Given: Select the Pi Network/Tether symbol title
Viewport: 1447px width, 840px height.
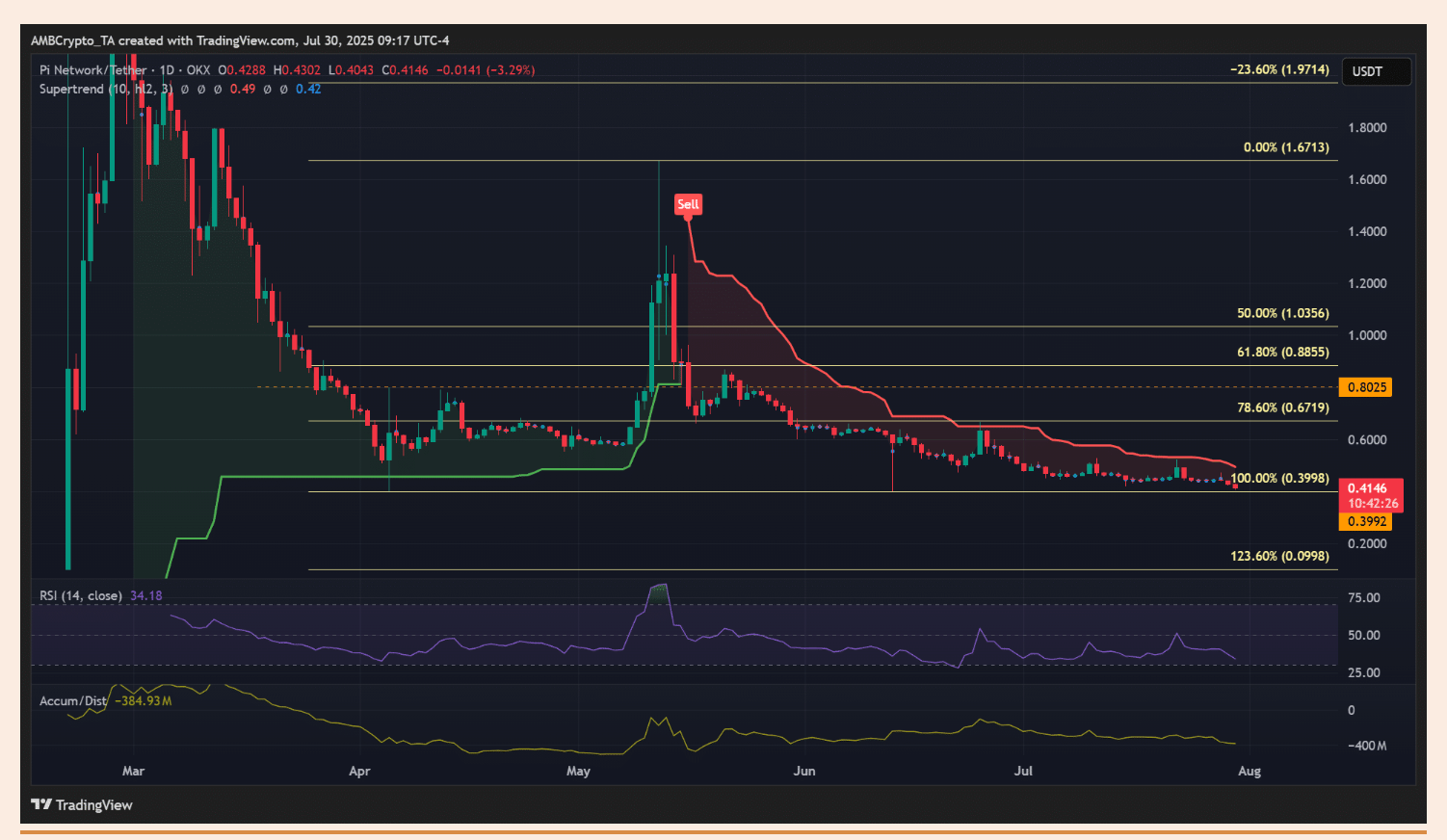Looking at the screenshot, I should pos(93,70).
